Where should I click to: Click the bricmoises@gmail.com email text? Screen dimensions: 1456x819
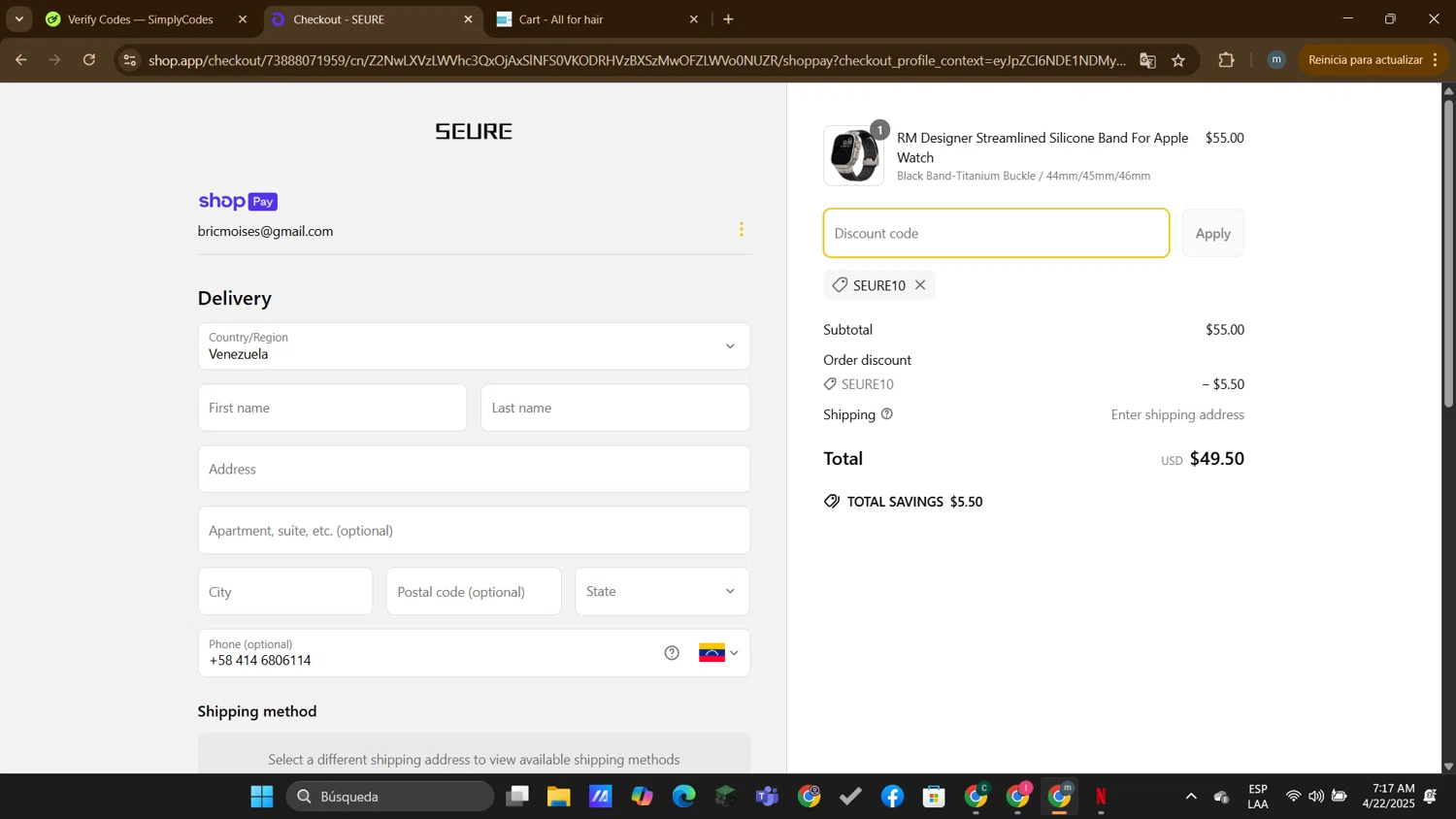265,231
